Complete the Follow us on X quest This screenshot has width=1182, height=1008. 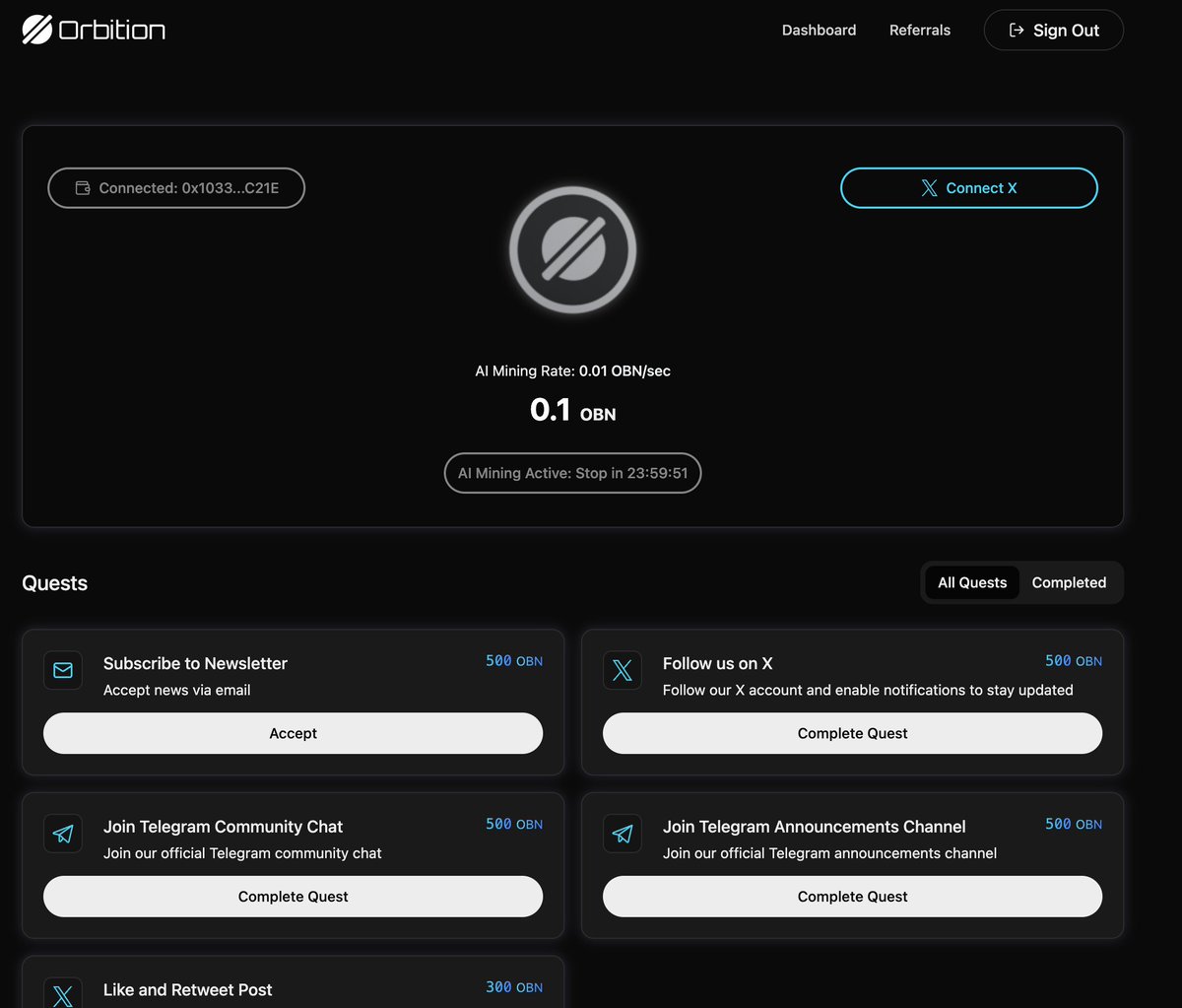pyautogui.click(x=852, y=733)
